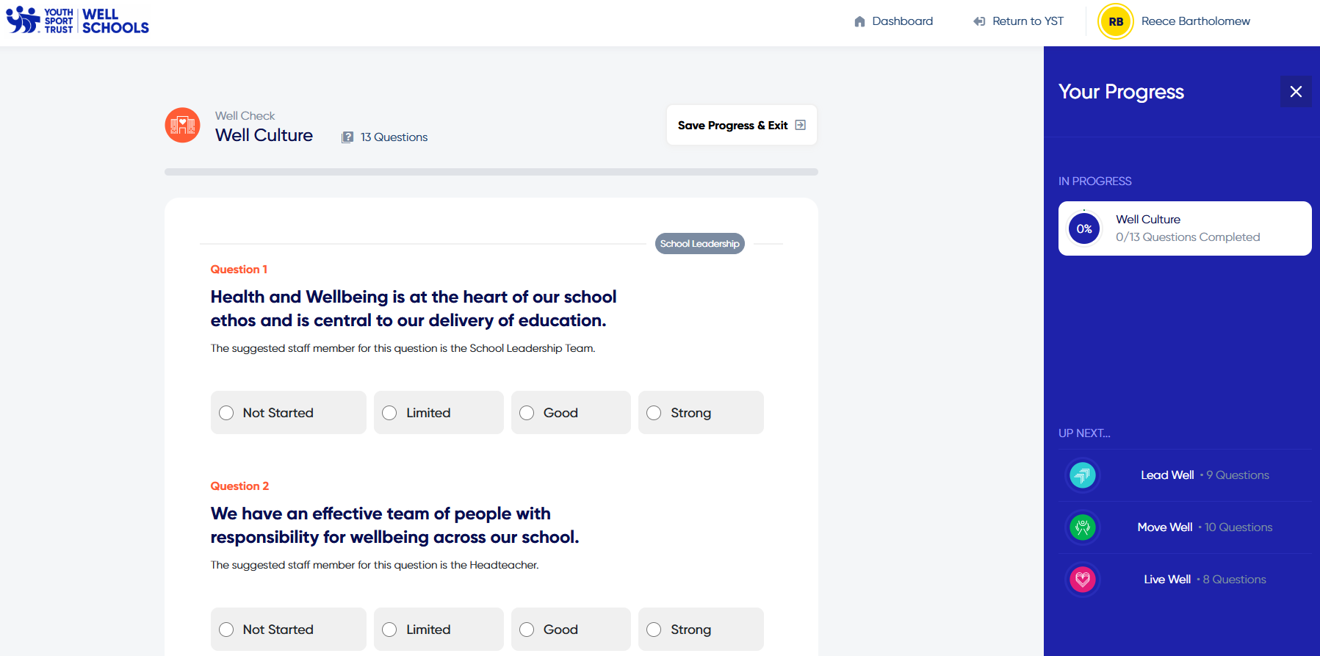Expand the Live Well 8 questions section
Image resolution: width=1320 pixels, height=656 pixels.
(x=1184, y=579)
